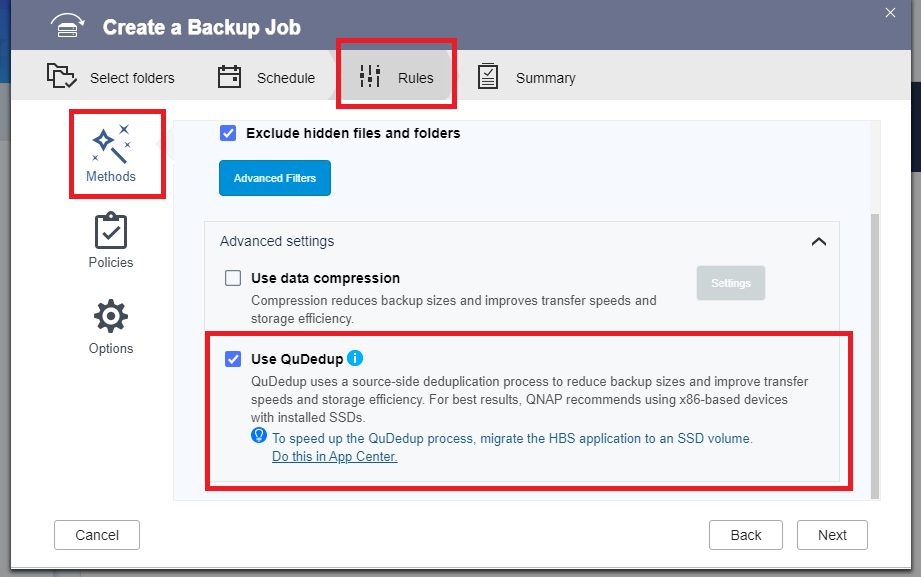This screenshot has height=577, width=921.
Task: Disable the Use QuDedup checkbox
Action: pyautogui.click(x=233, y=359)
